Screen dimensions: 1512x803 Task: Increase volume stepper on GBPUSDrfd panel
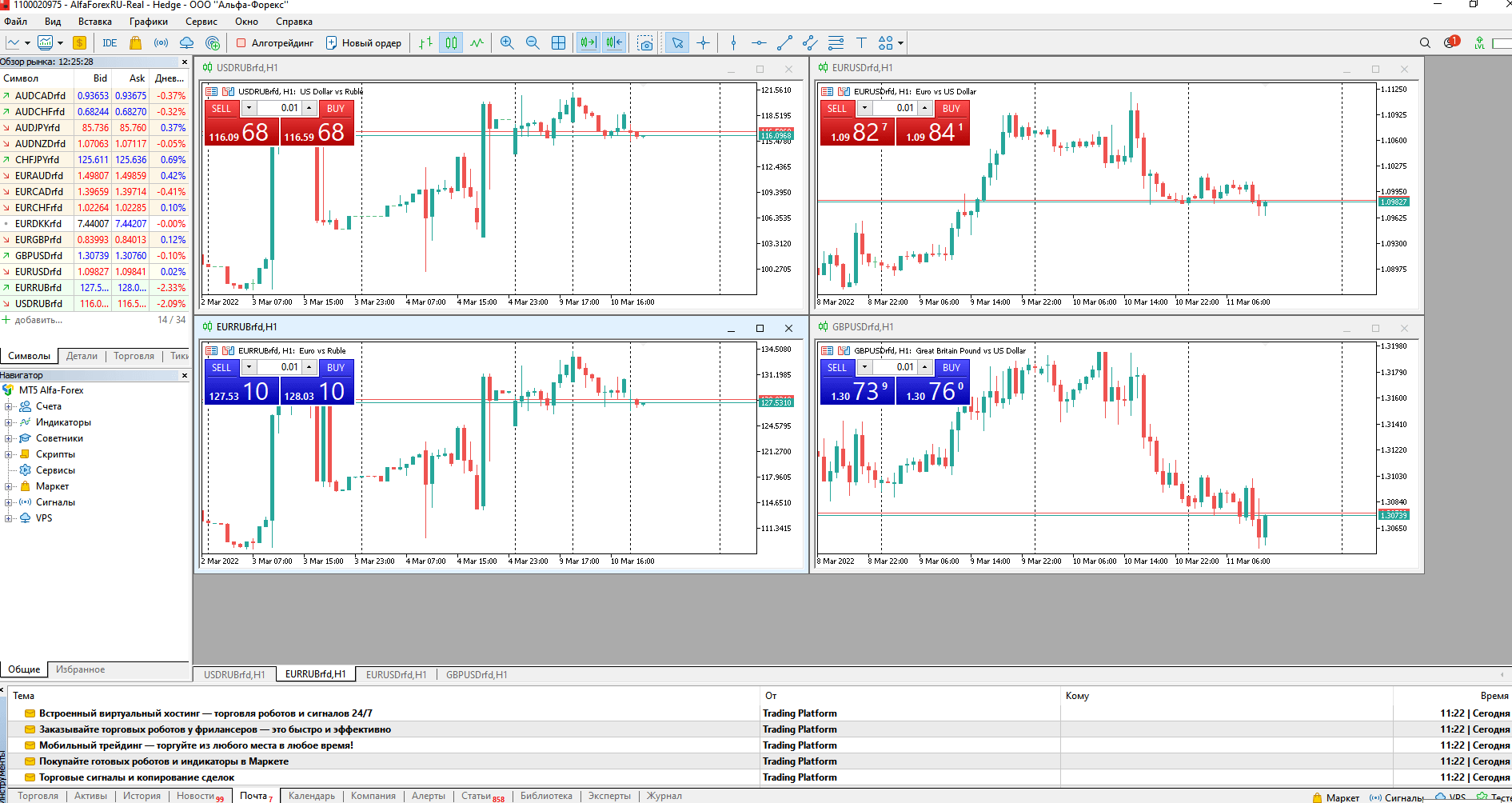pyautogui.click(x=925, y=367)
